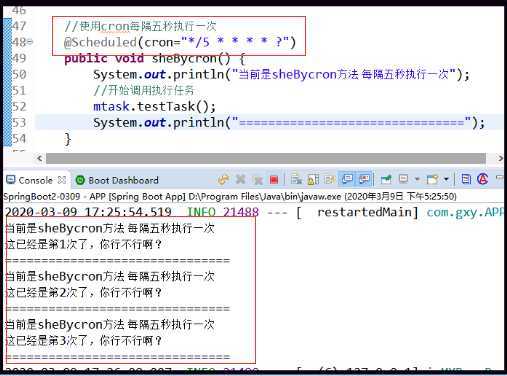
Task: Switch to the Console tab
Action: [35, 180]
